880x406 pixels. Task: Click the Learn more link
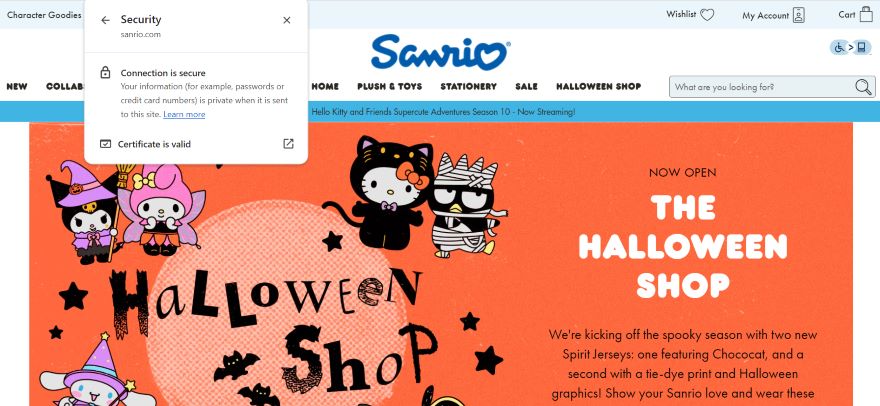(184, 115)
